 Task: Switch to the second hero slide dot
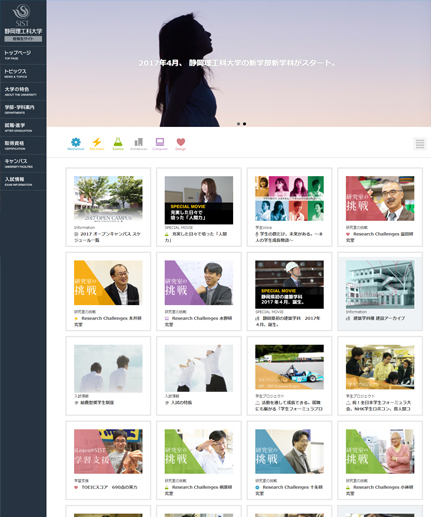pos(244,124)
